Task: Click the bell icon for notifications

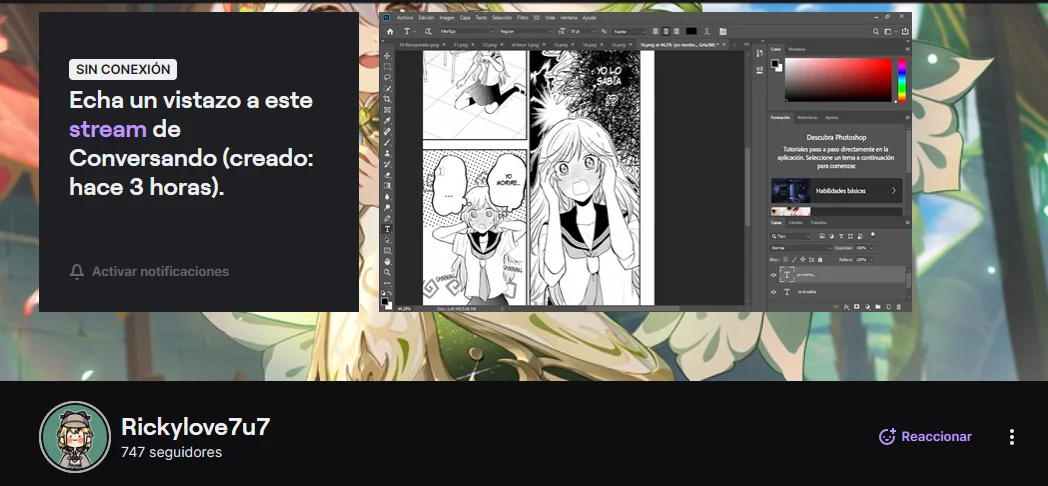Action: click(77, 272)
